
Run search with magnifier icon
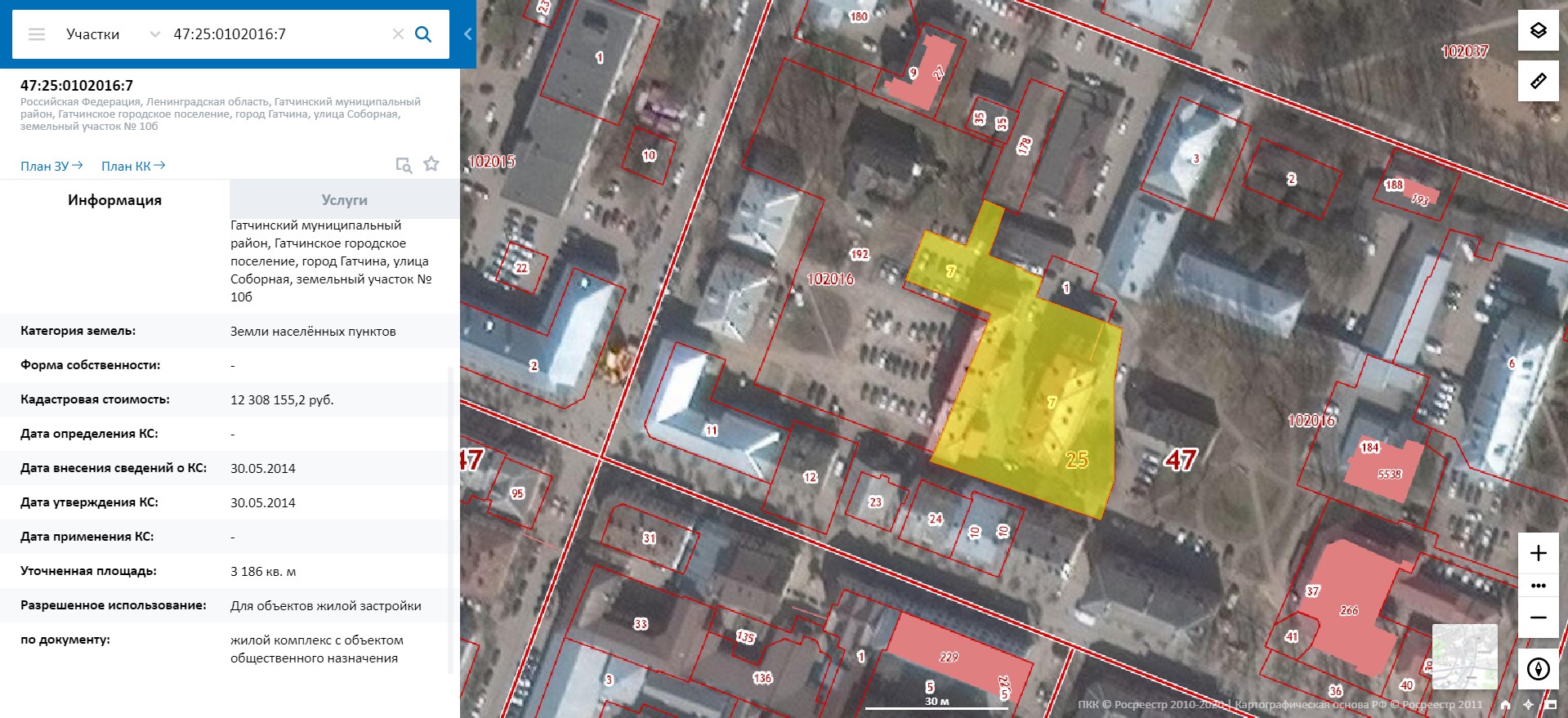[423, 34]
